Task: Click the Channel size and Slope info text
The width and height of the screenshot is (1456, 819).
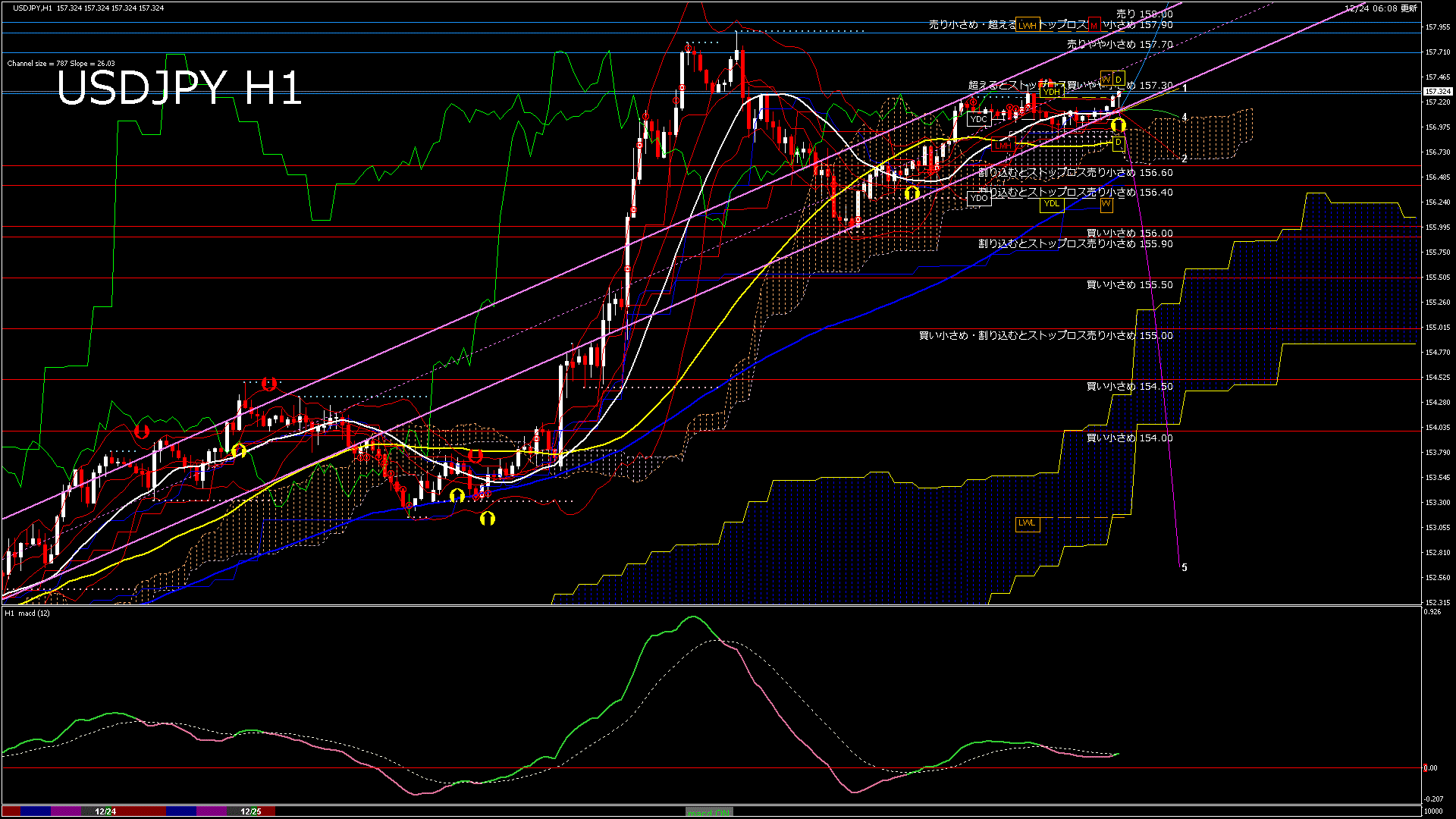Action: click(x=61, y=64)
